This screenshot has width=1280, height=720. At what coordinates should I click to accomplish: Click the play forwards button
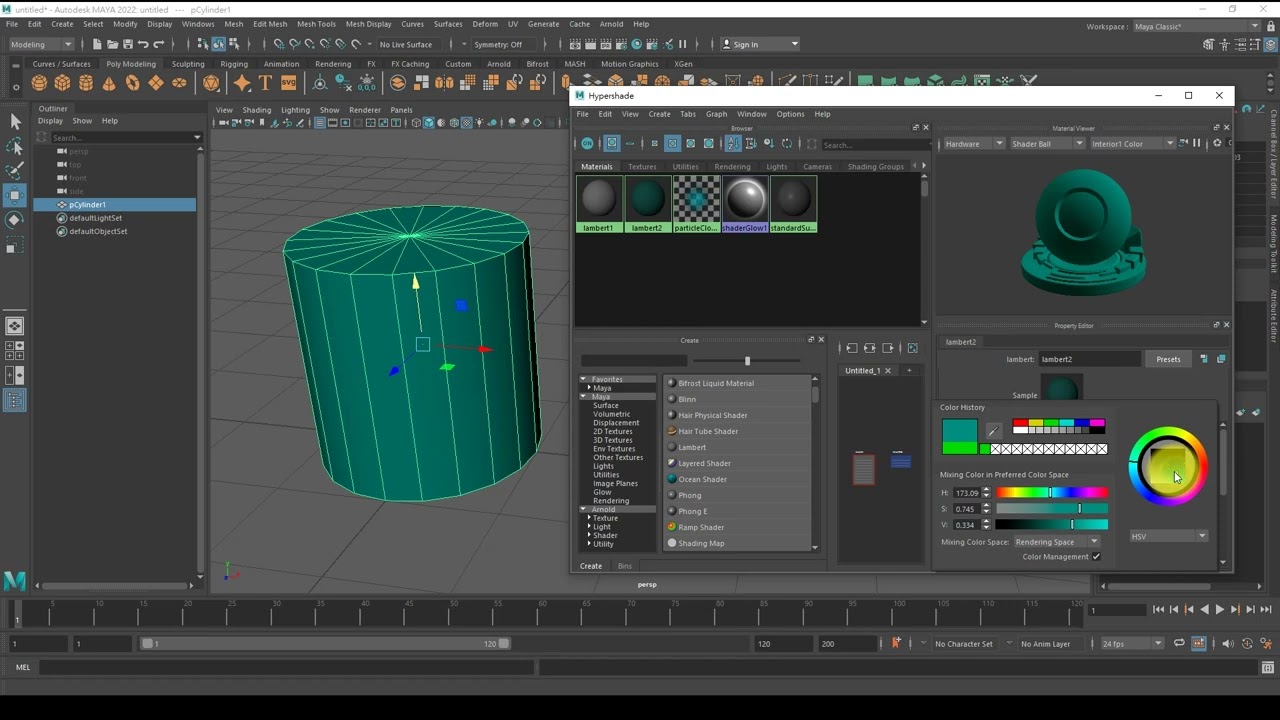(x=1219, y=610)
